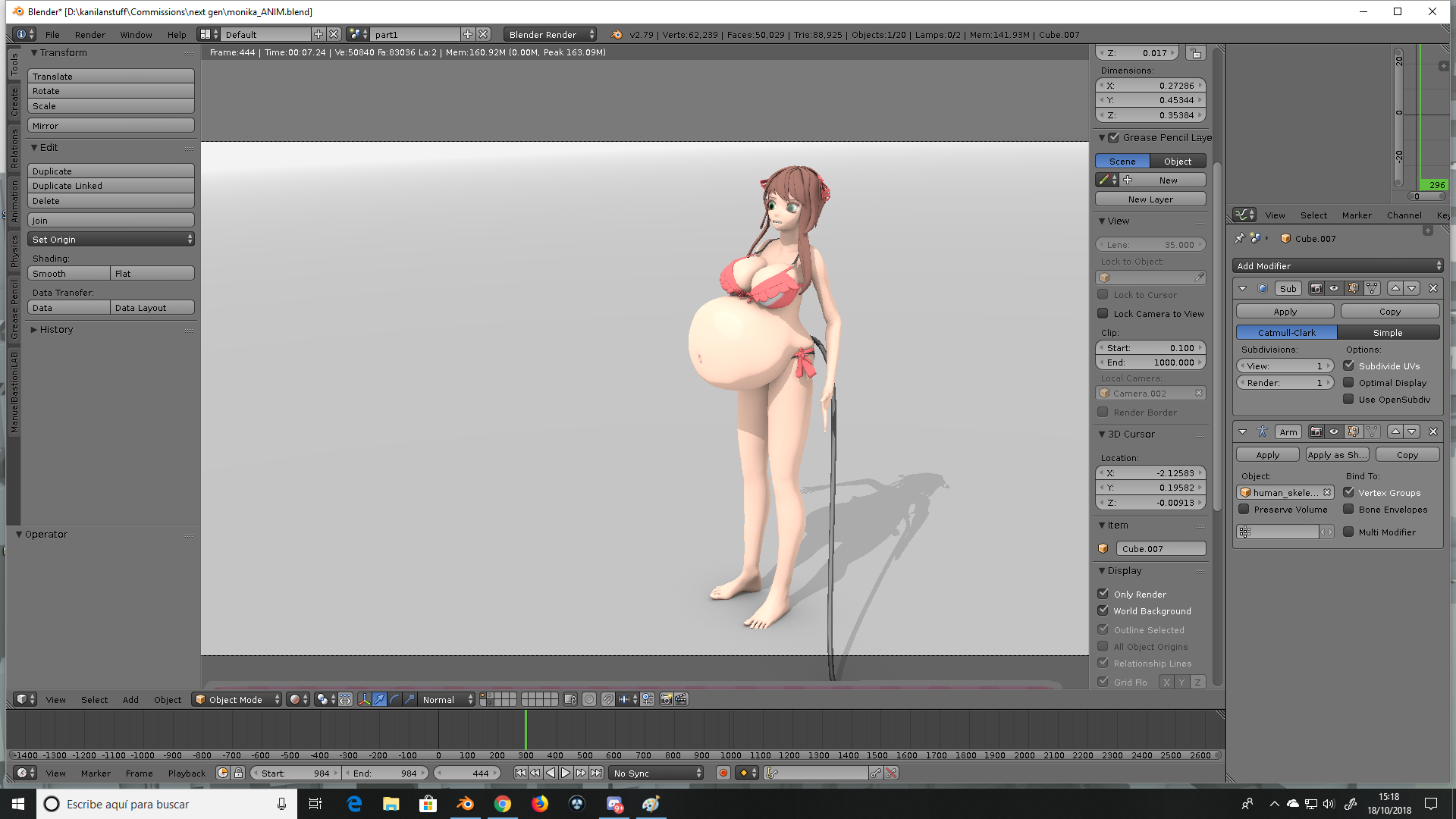Screen dimensions: 1456x819
Task: Open the timeline Playback menu
Action: click(187, 773)
